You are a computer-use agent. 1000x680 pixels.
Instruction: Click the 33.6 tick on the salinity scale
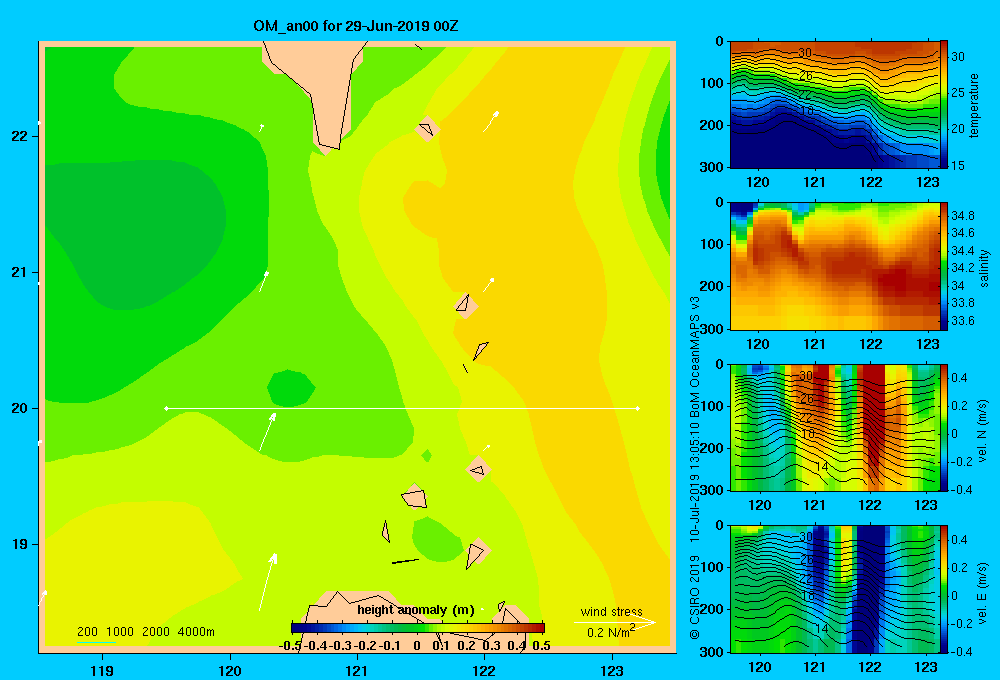click(963, 321)
